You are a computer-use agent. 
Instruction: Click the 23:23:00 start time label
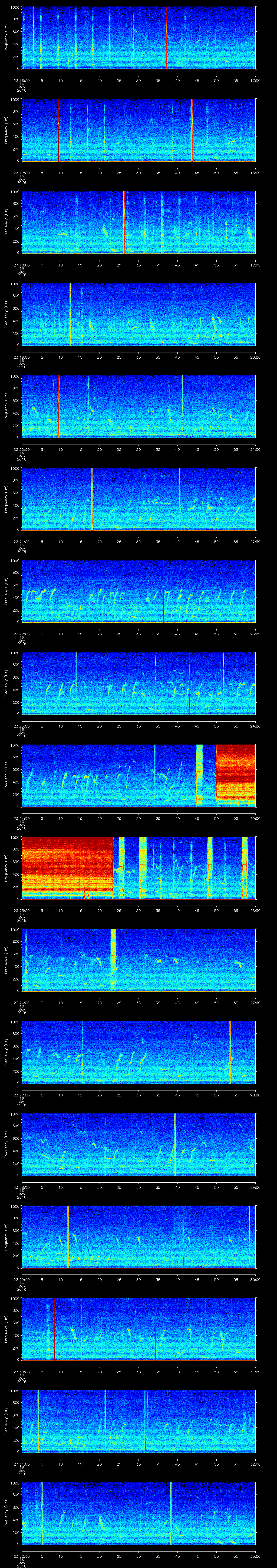click(22, 726)
